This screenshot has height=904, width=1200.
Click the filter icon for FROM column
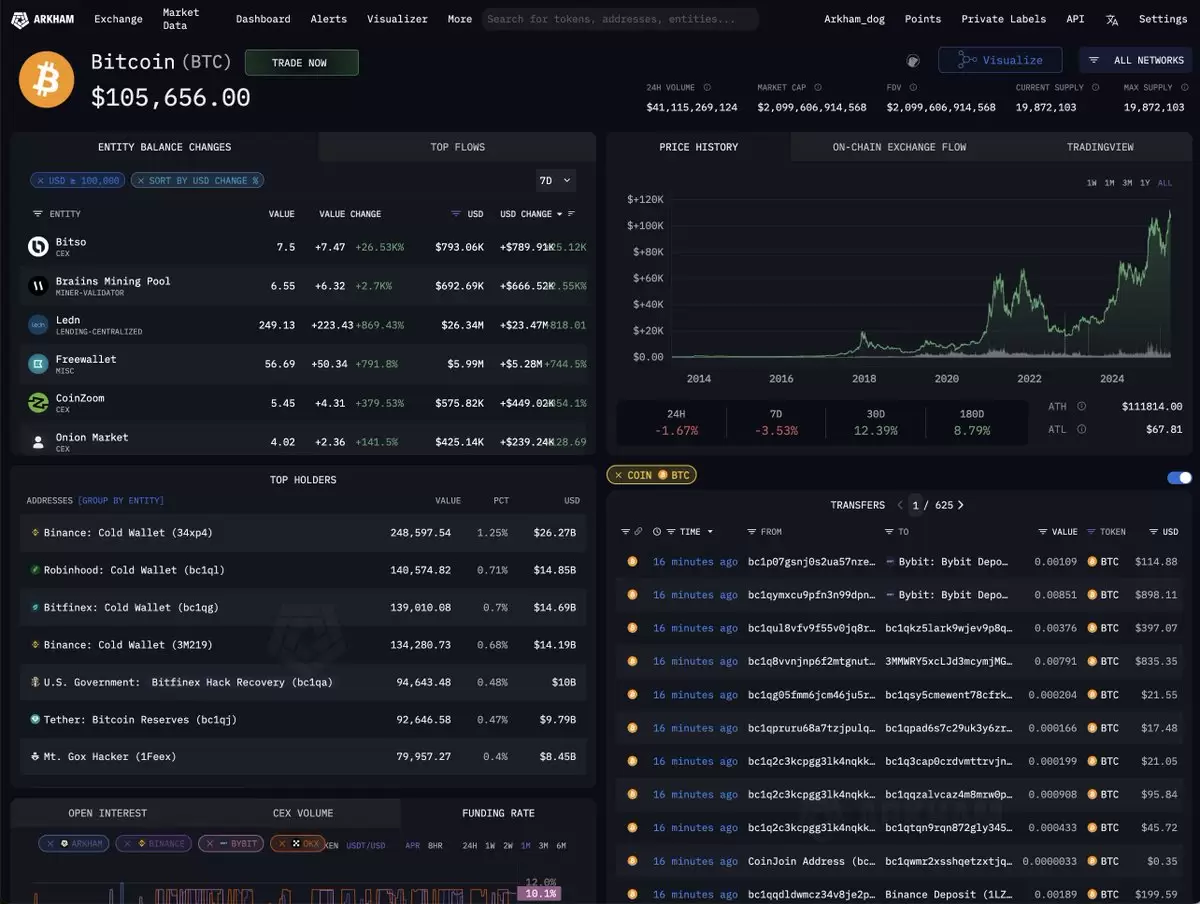point(752,532)
